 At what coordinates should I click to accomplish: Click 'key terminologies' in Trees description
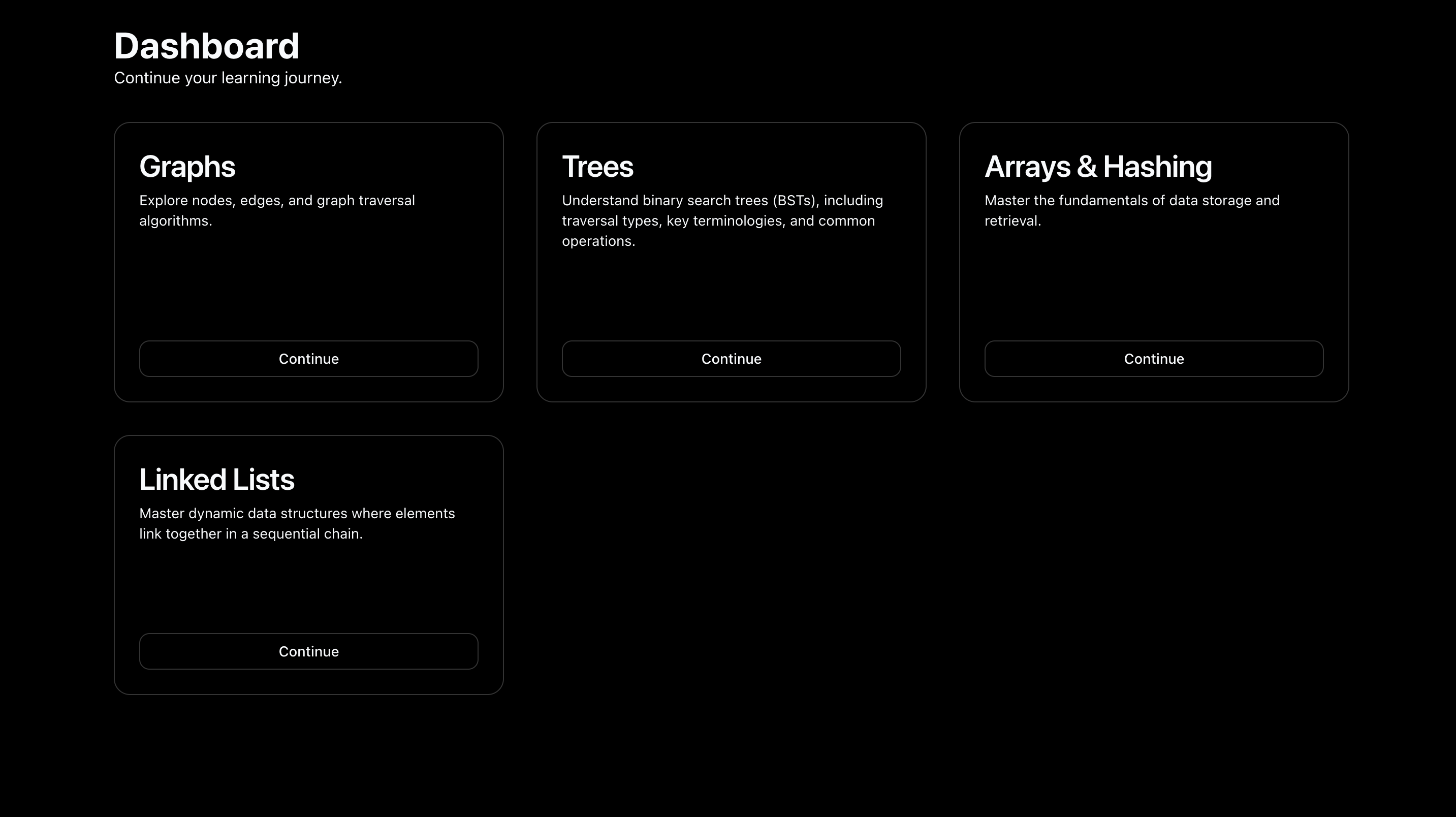click(725, 221)
